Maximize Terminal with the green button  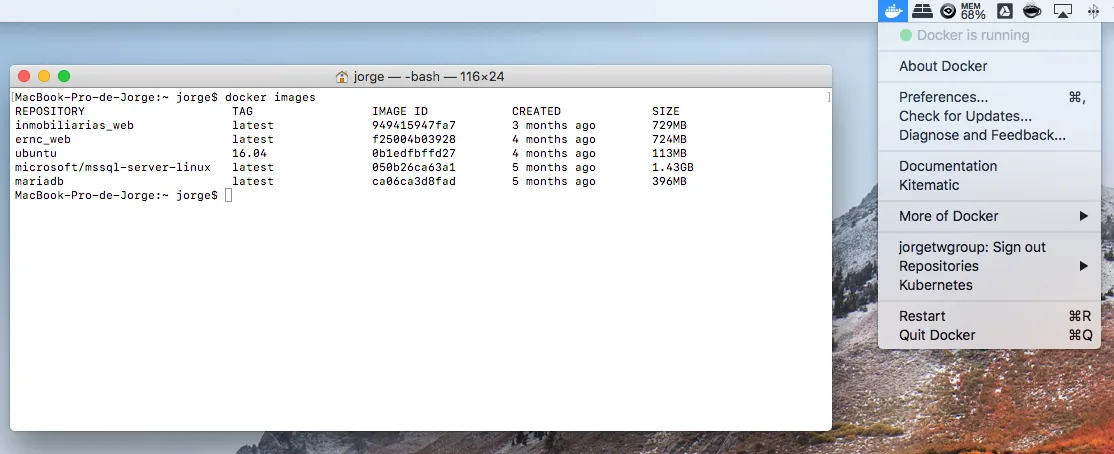pos(64,76)
